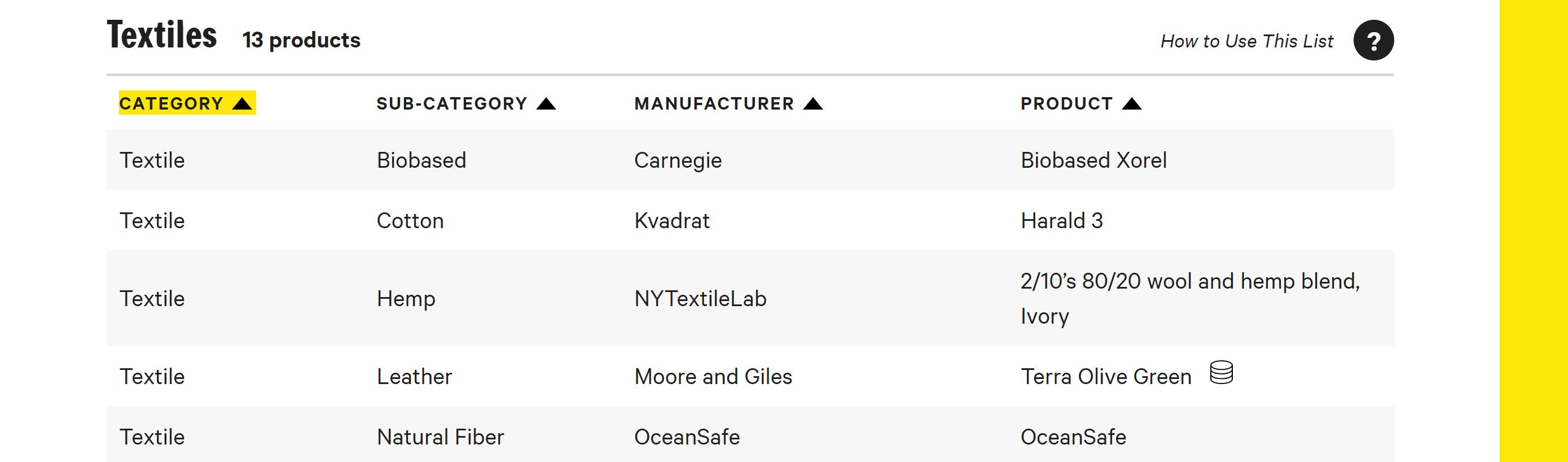The height and width of the screenshot is (462, 1568).
Task: Click the Natural Fiber sub-category cell
Action: coord(440,437)
